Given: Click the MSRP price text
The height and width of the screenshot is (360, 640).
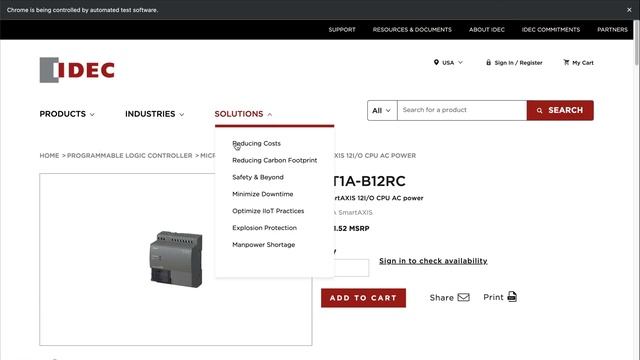Looking at the screenshot, I should coord(352,229).
